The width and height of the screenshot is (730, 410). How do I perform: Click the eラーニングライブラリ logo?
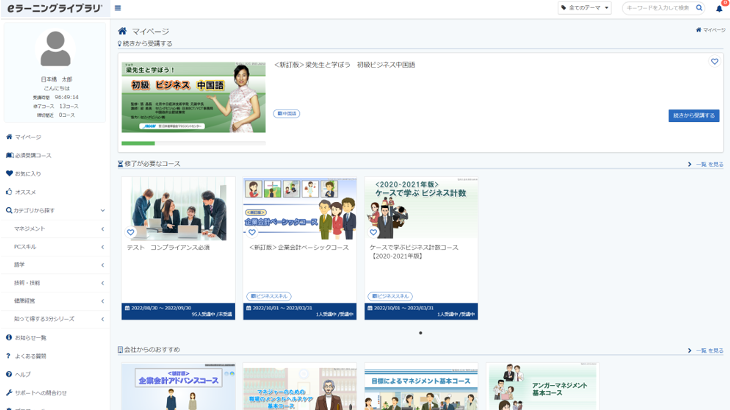[54, 8]
